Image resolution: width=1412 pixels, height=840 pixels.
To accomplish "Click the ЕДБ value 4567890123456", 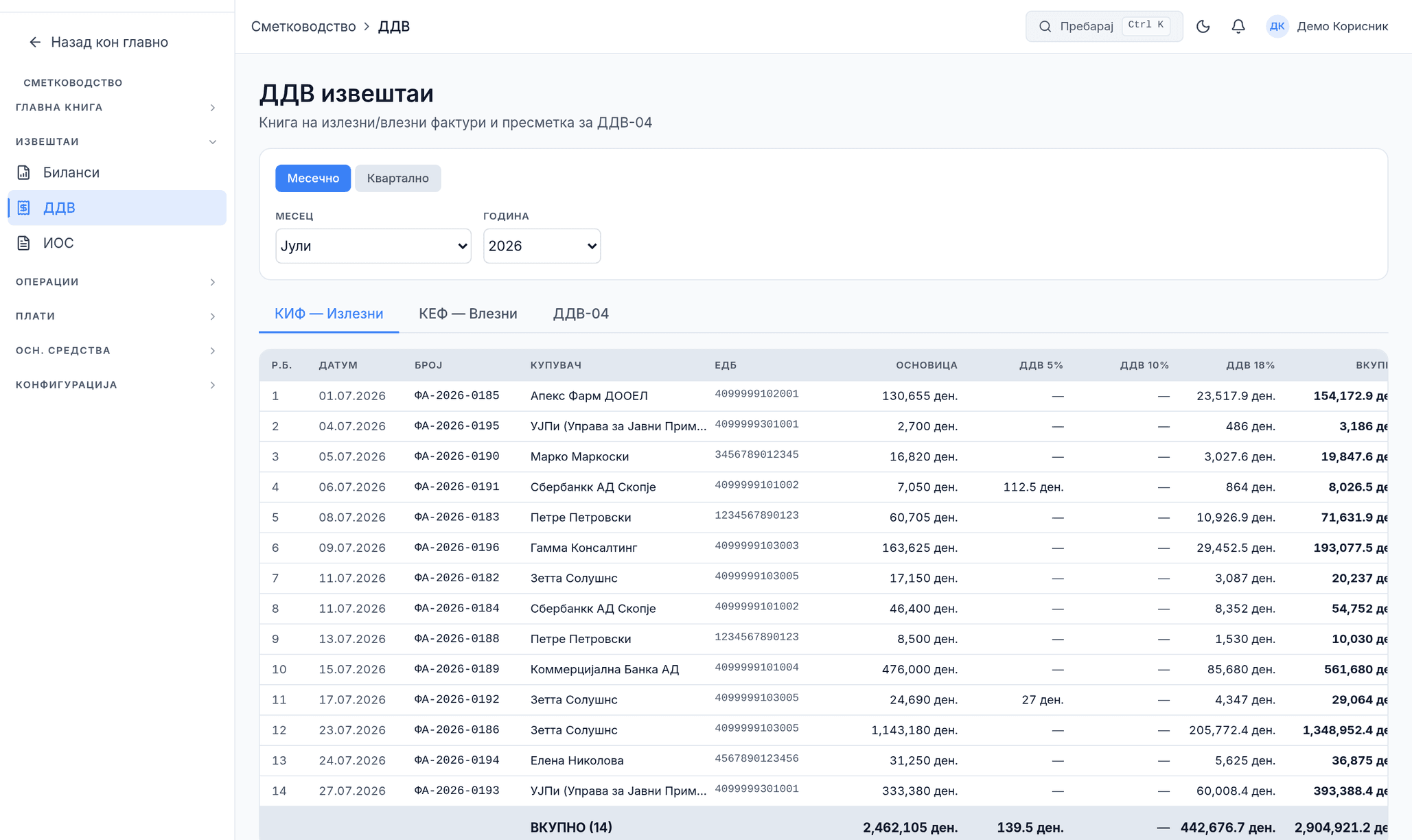I will [x=756, y=758].
